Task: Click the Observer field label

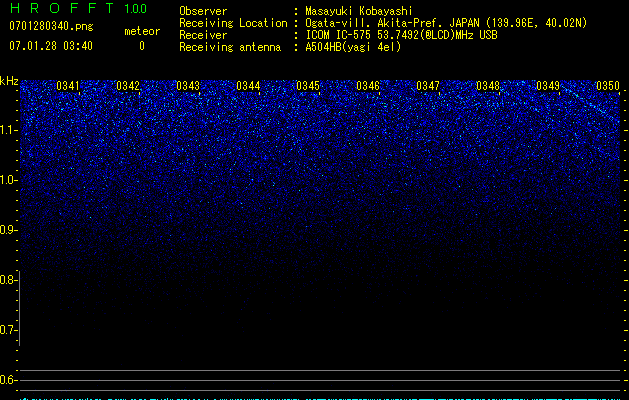Action: pyautogui.click(x=203, y=11)
